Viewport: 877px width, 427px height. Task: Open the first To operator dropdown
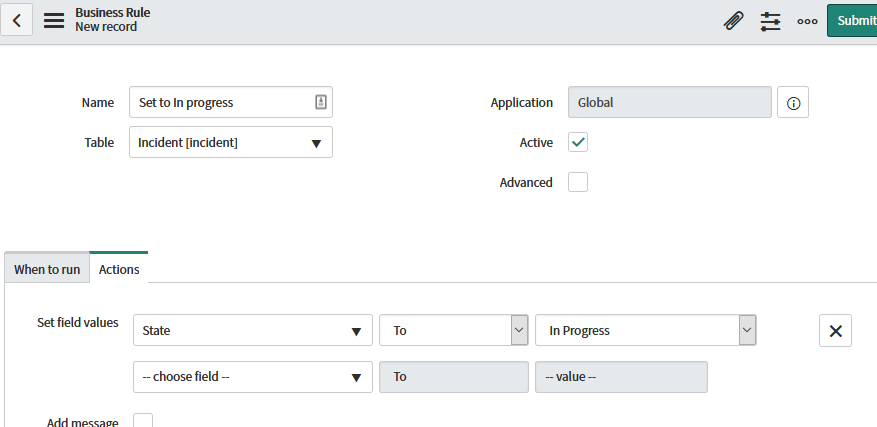point(454,330)
